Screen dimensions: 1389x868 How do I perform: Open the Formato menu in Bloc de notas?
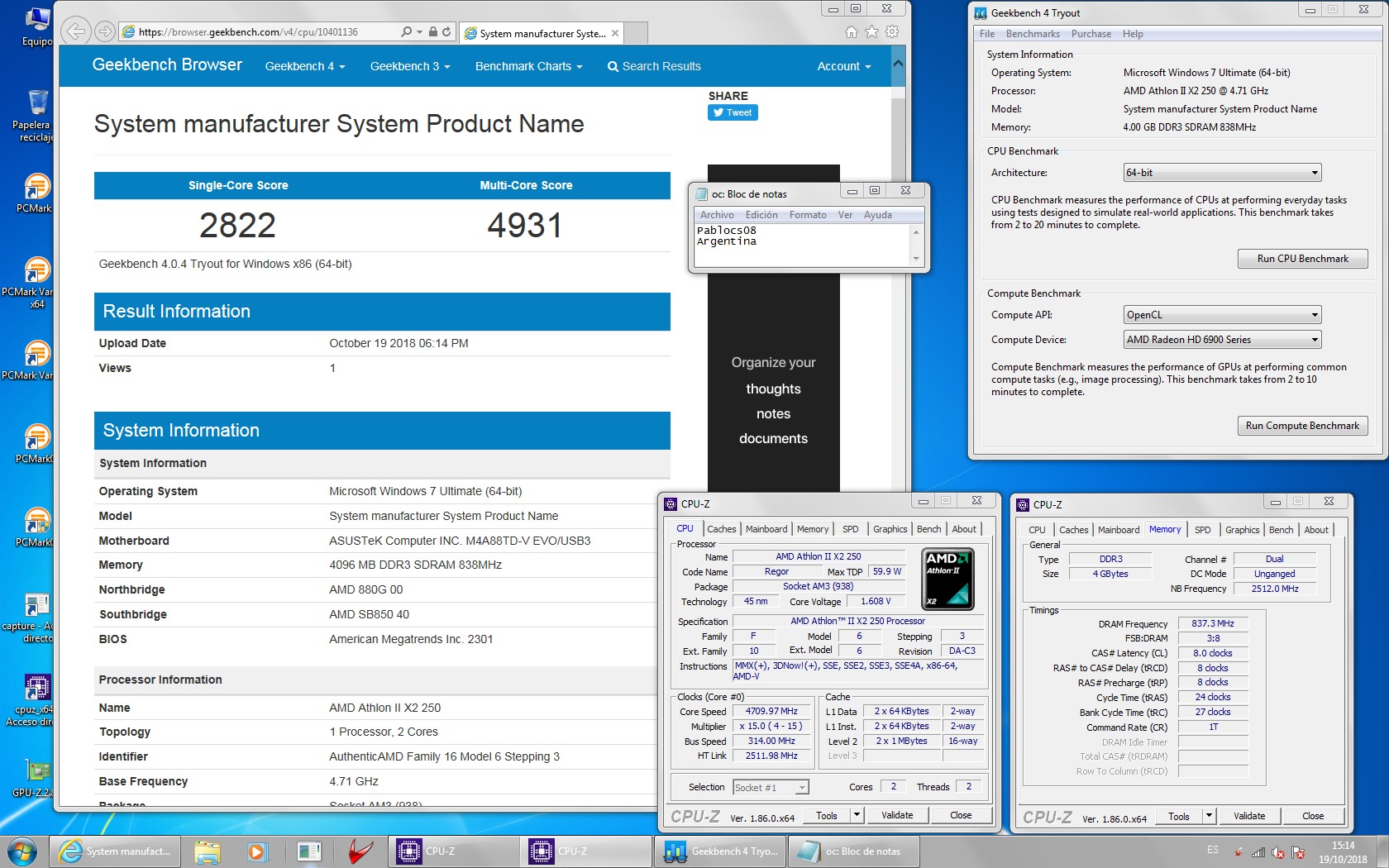click(x=808, y=215)
